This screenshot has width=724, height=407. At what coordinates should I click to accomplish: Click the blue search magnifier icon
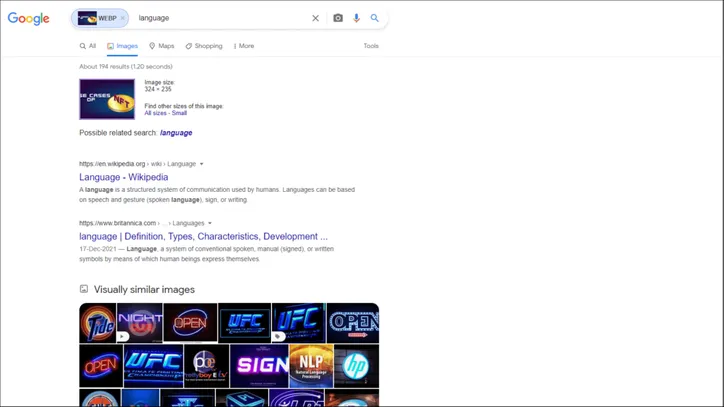click(374, 18)
